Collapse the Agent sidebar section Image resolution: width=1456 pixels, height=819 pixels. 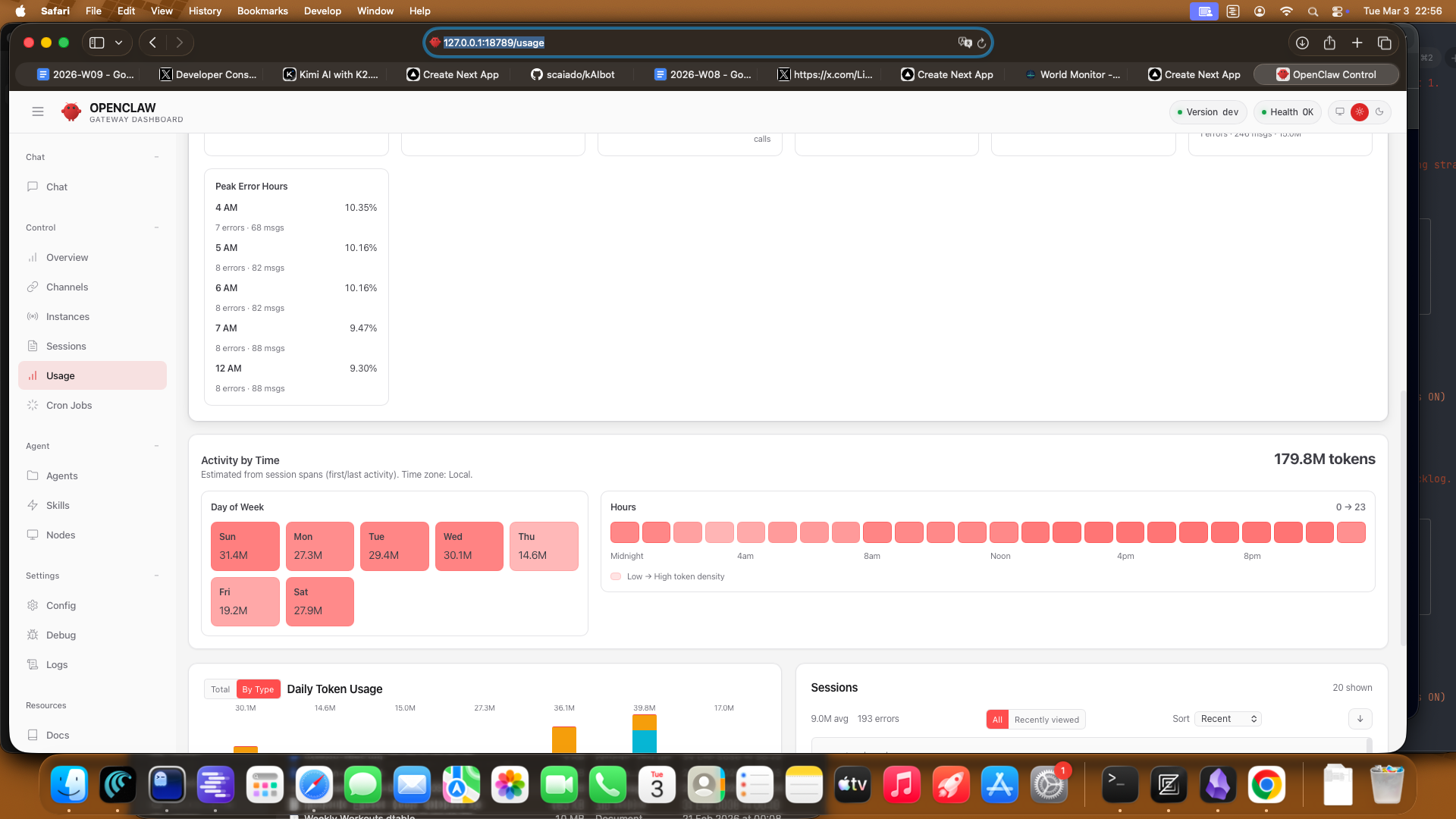[x=156, y=446]
